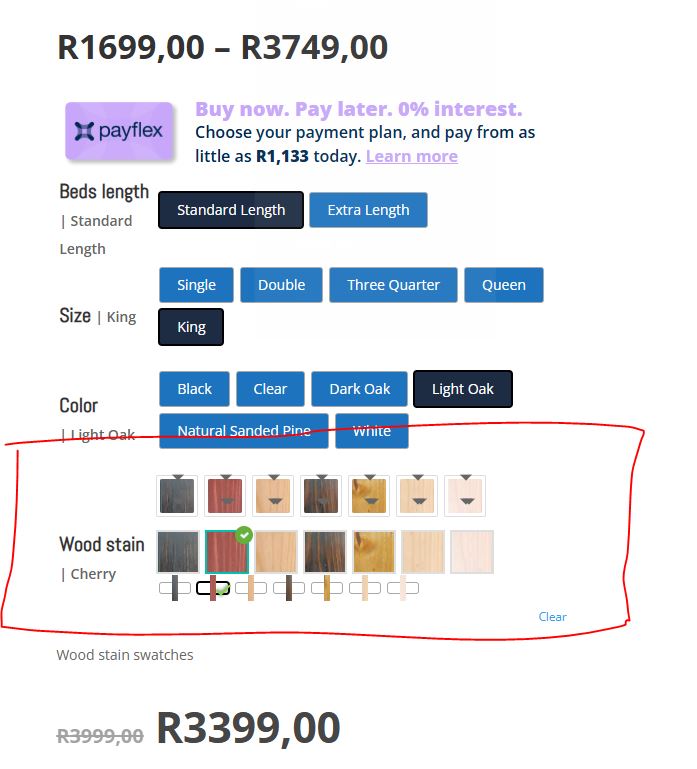Click the Clear link under wood stains
This screenshot has width=697, height=769.
552,617
